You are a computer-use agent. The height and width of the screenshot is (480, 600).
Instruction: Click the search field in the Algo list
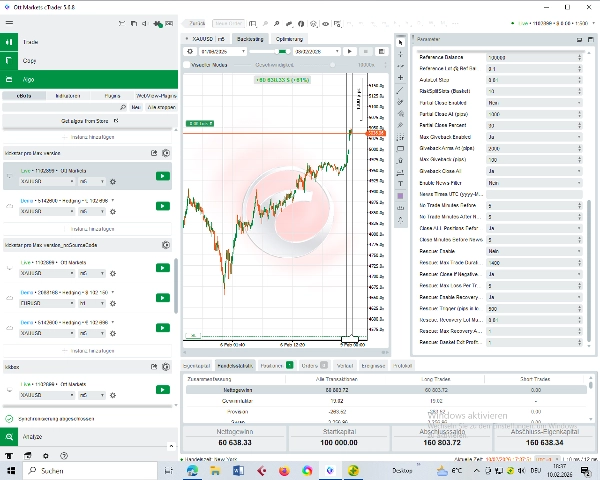[64, 107]
